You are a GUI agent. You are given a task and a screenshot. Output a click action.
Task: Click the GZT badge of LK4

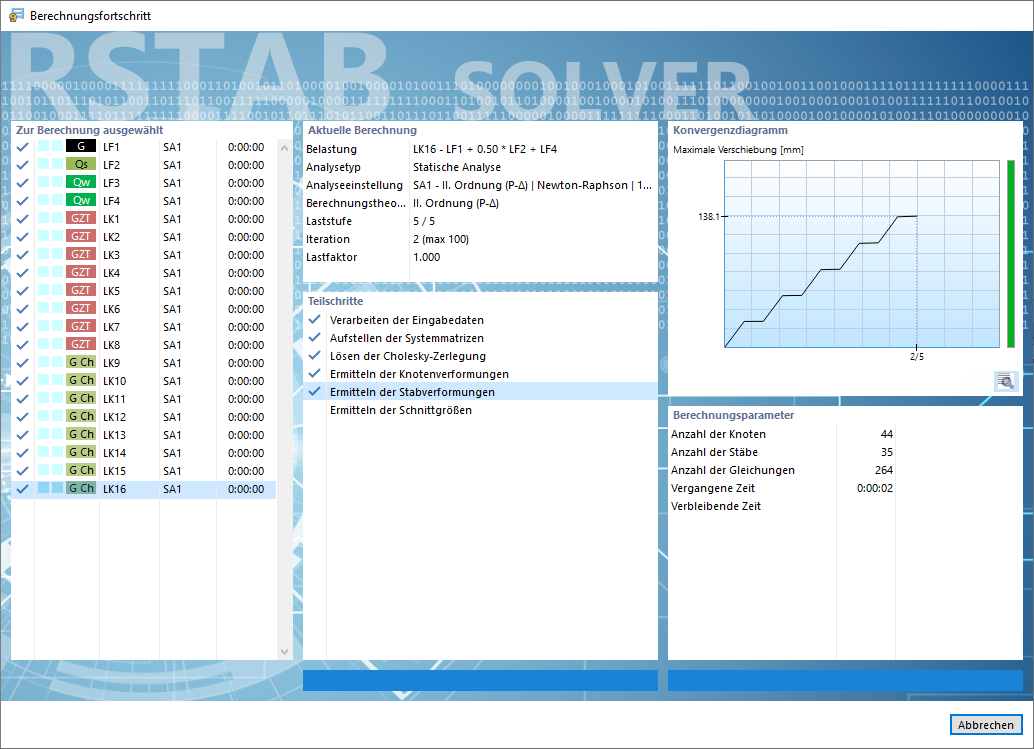coord(81,272)
